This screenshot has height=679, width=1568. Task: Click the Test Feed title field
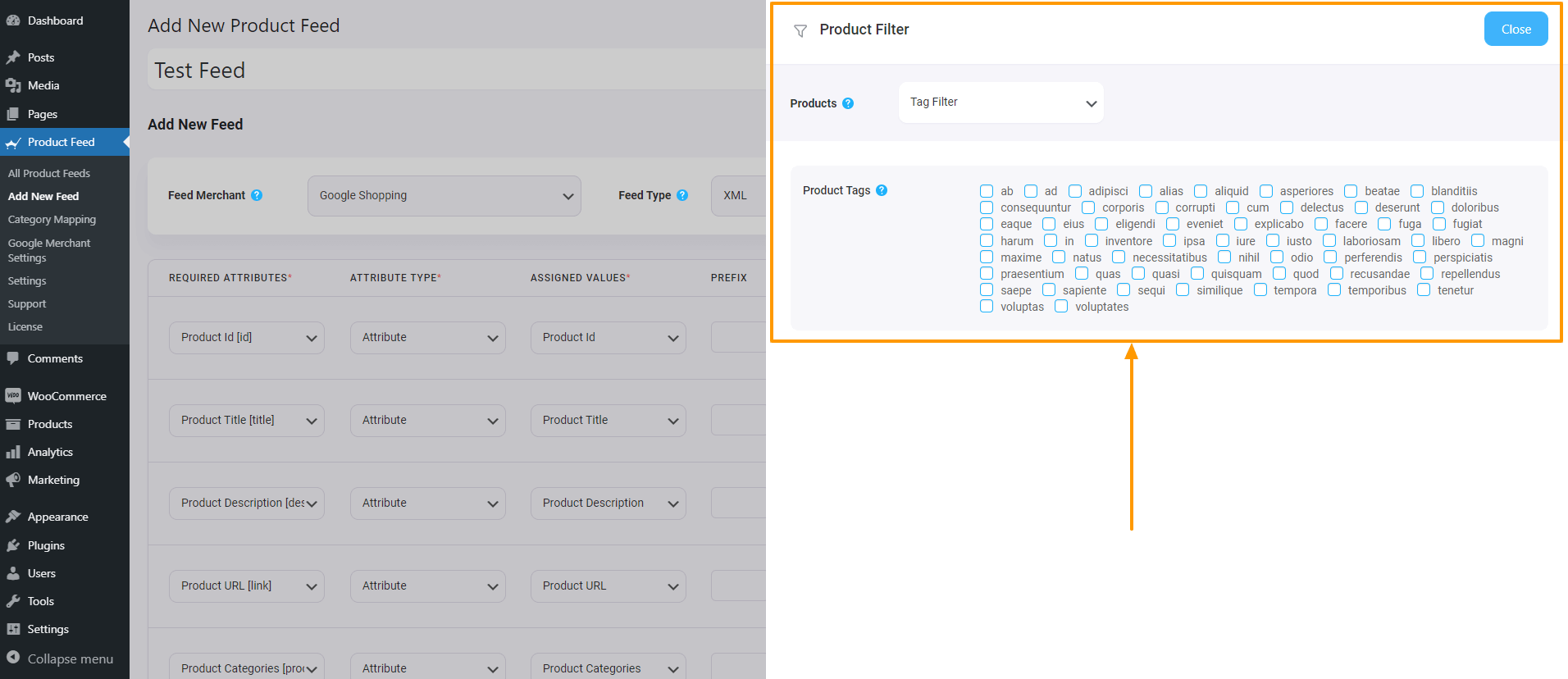pos(457,70)
